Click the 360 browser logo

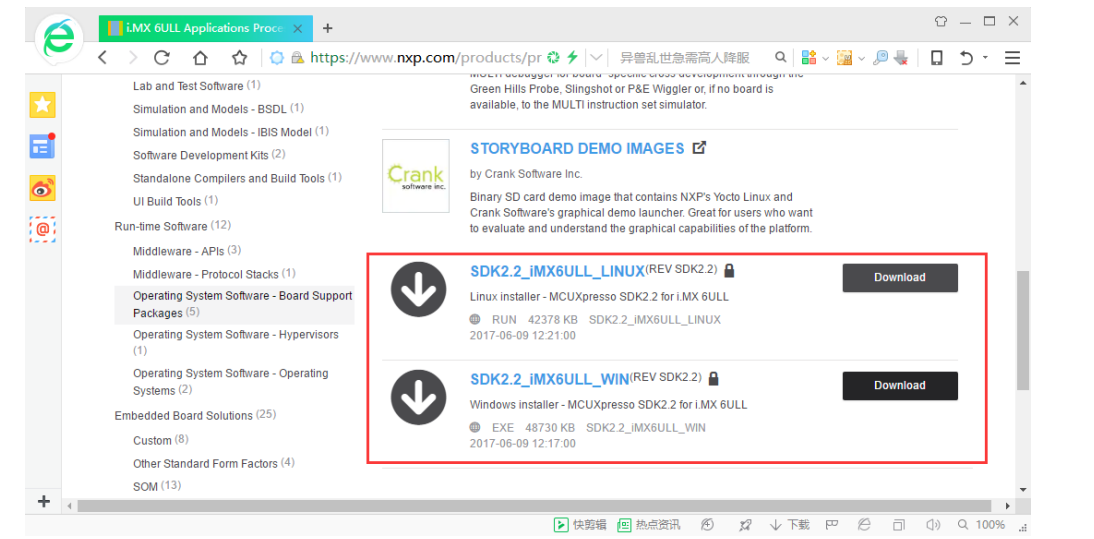point(59,39)
